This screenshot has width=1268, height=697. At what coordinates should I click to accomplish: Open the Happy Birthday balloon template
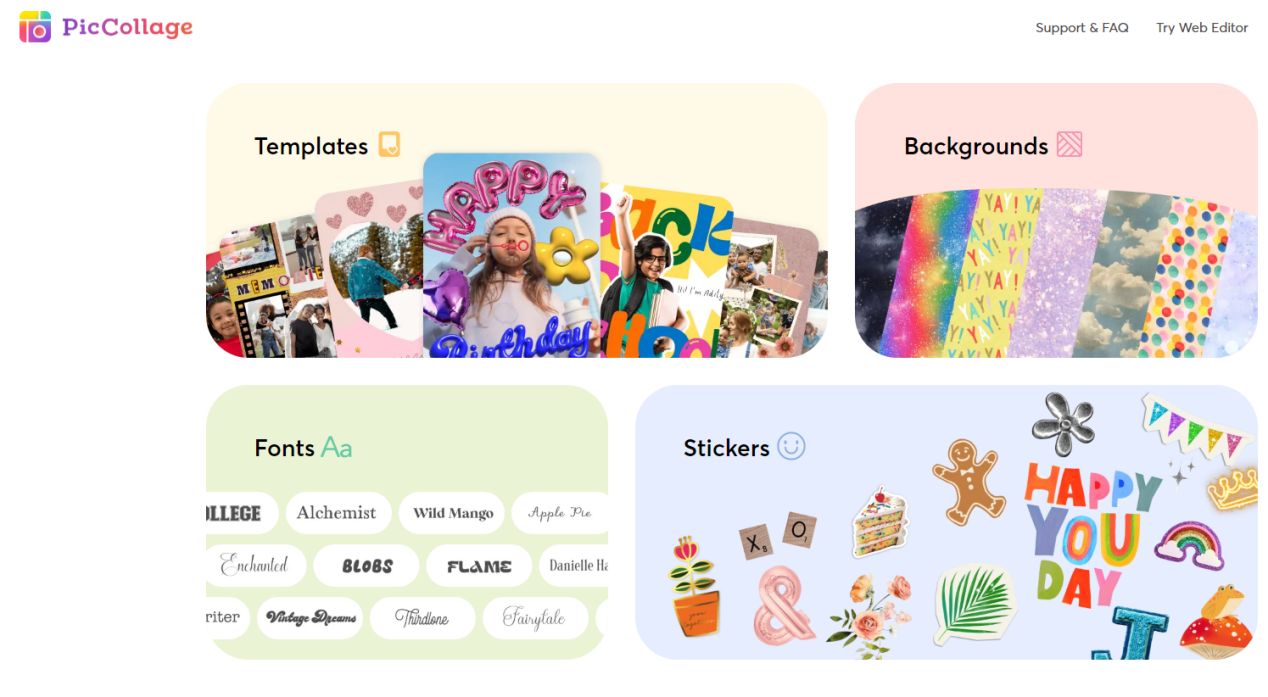coord(511,255)
